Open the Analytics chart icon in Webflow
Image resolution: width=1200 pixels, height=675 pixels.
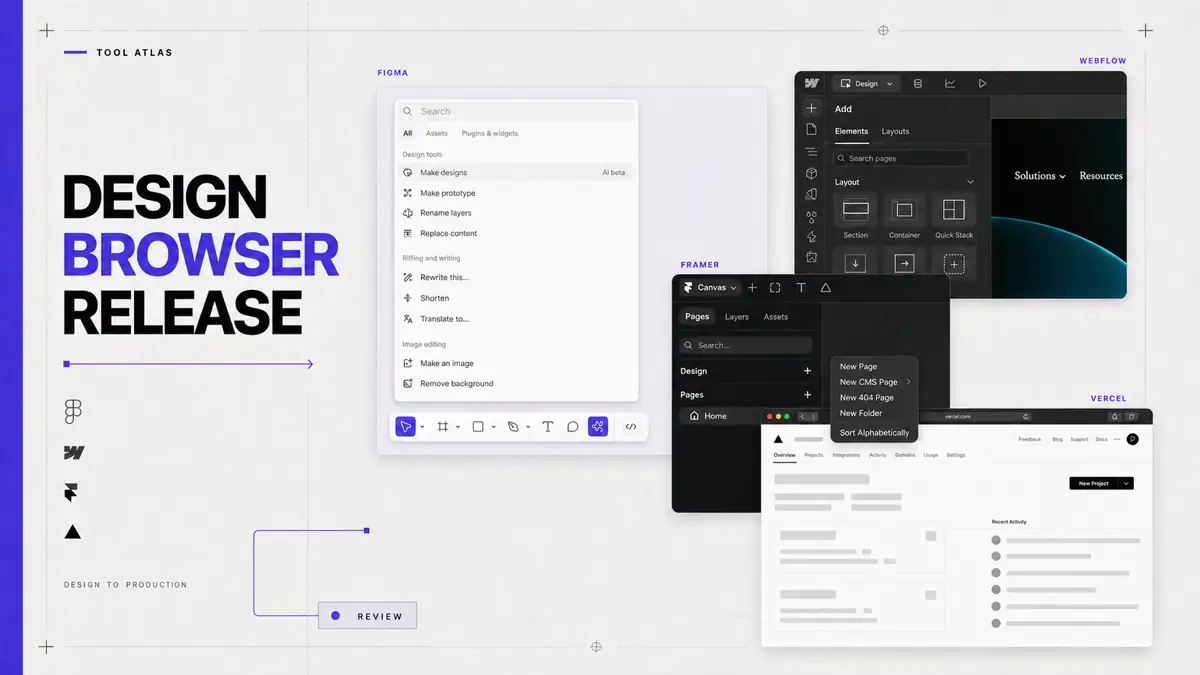tap(950, 84)
